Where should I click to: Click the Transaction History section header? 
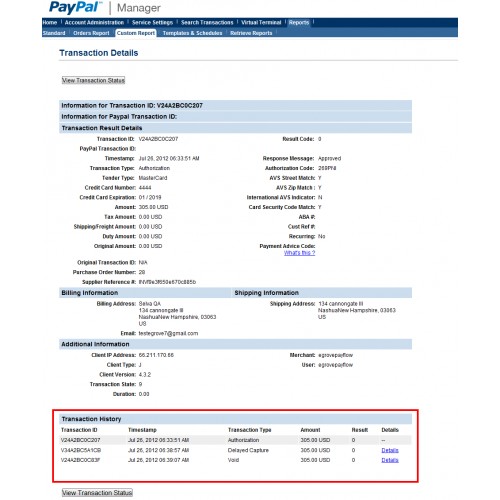[x=236, y=419]
